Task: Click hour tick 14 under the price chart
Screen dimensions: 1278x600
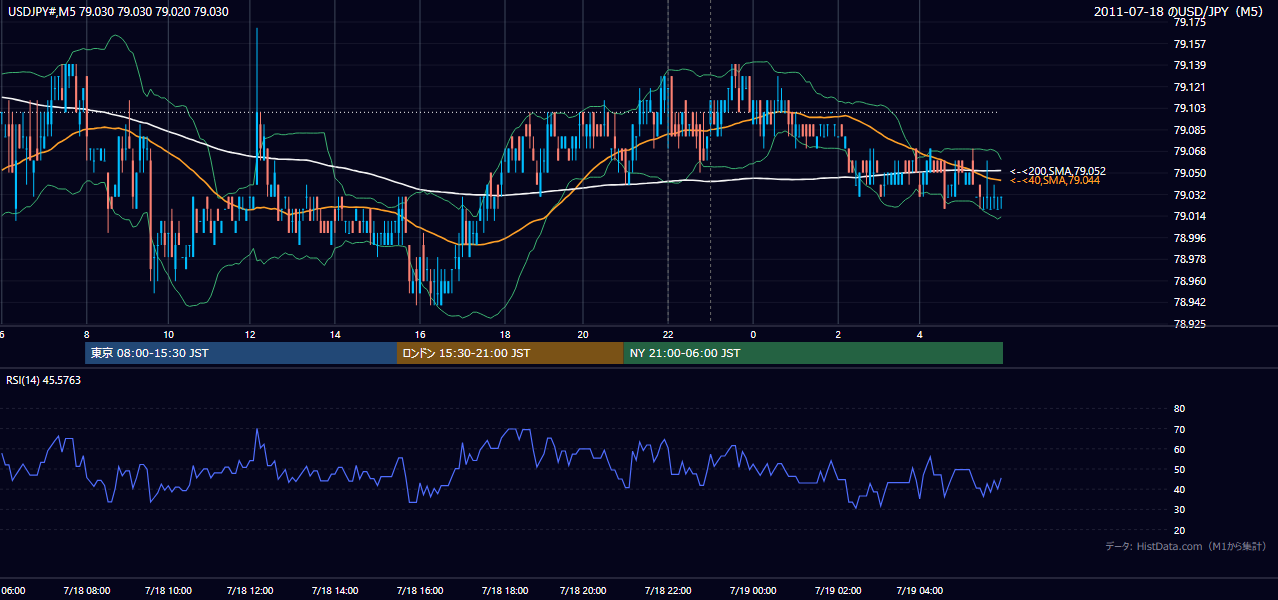Action: [x=335, y=334]
